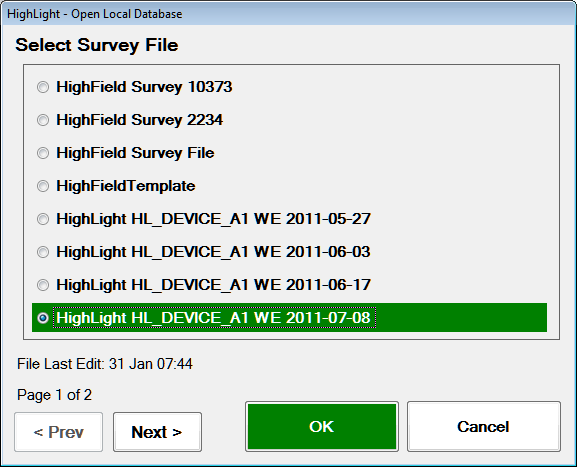
Task: Click the HighField Survey 10373 label text
Action: (144, 87)
